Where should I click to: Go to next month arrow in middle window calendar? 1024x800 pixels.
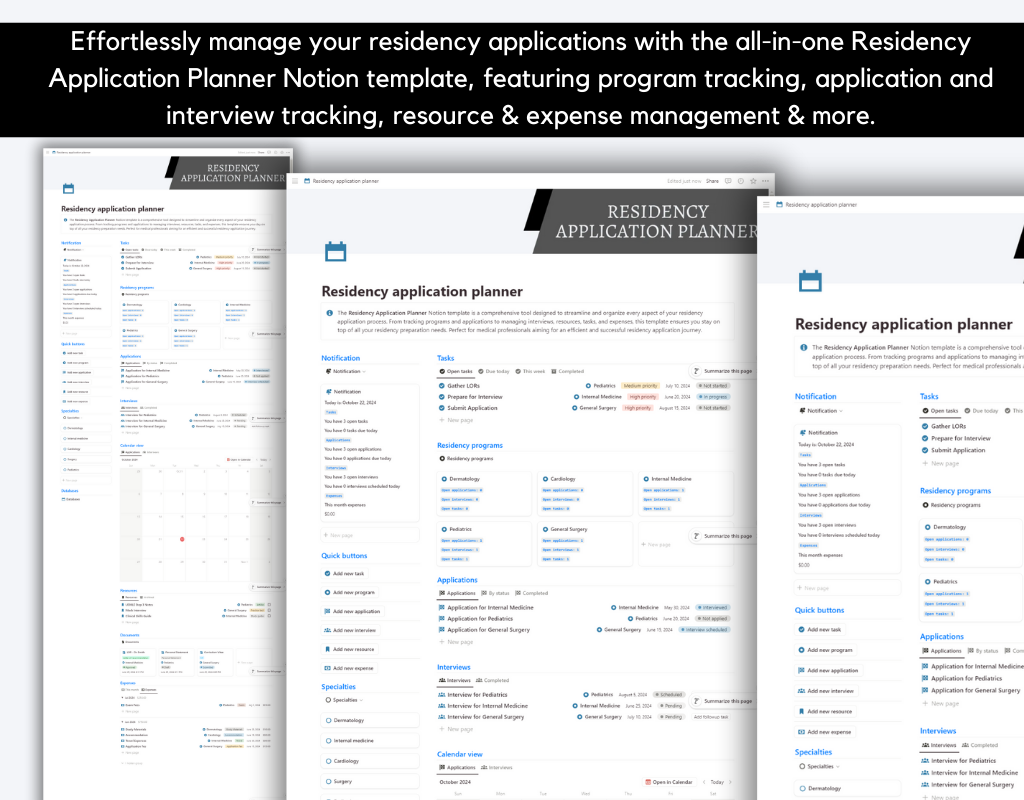pos(730,782)
